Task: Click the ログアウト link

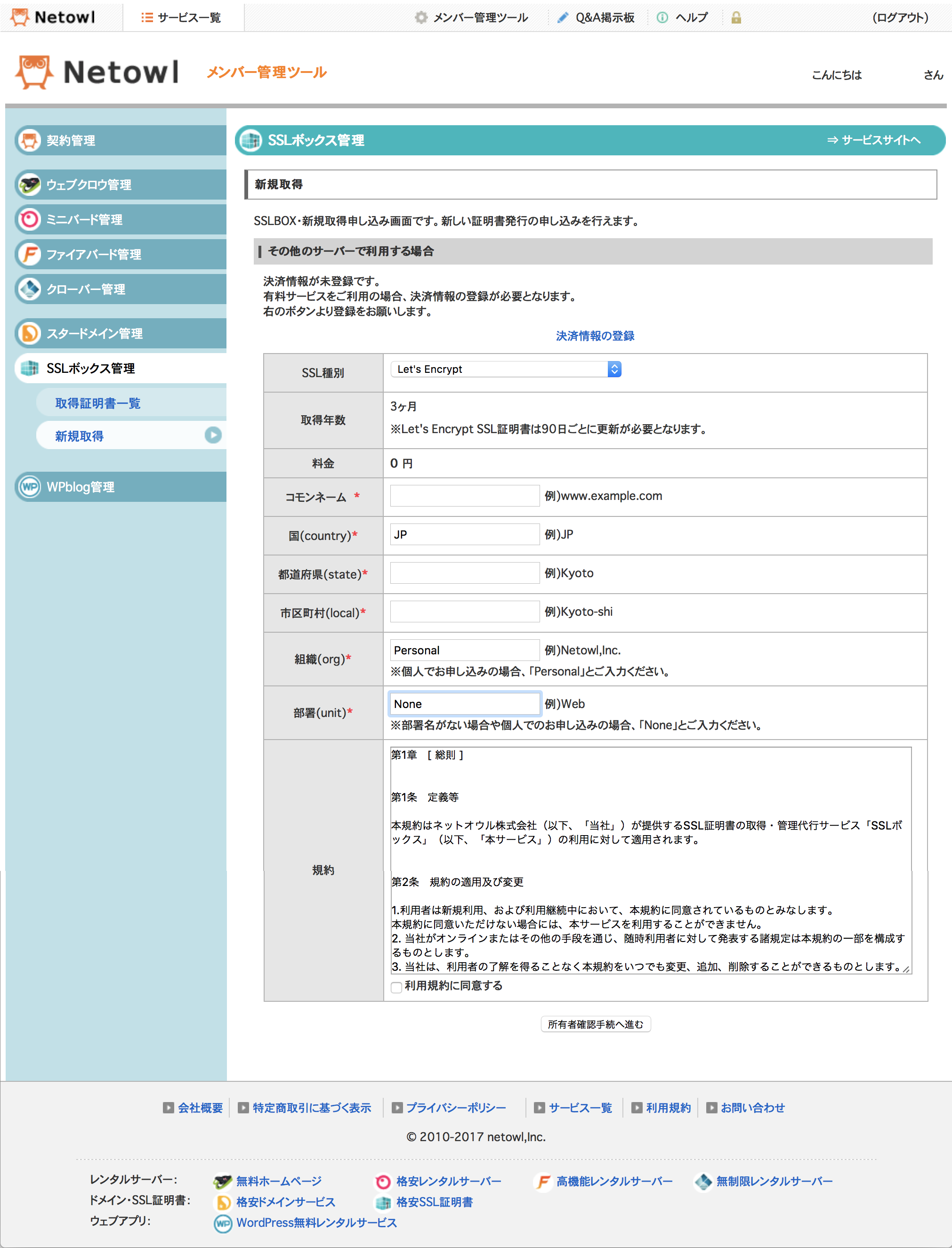Action: pyautogui.click(x=900, y=17)
